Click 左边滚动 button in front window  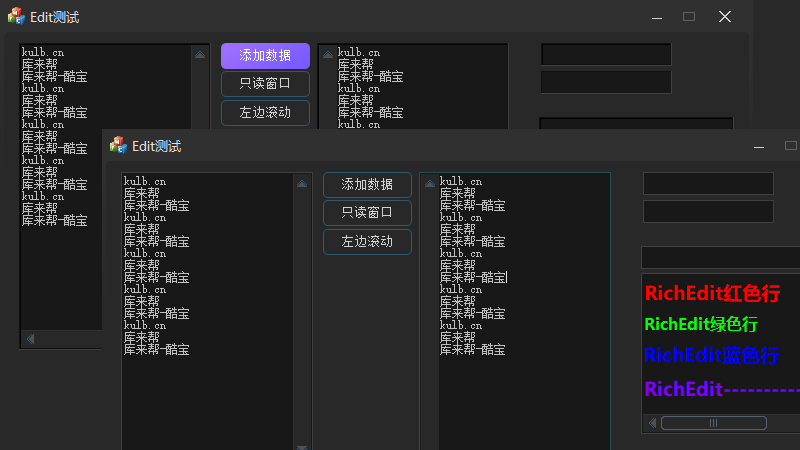point(367,242)
